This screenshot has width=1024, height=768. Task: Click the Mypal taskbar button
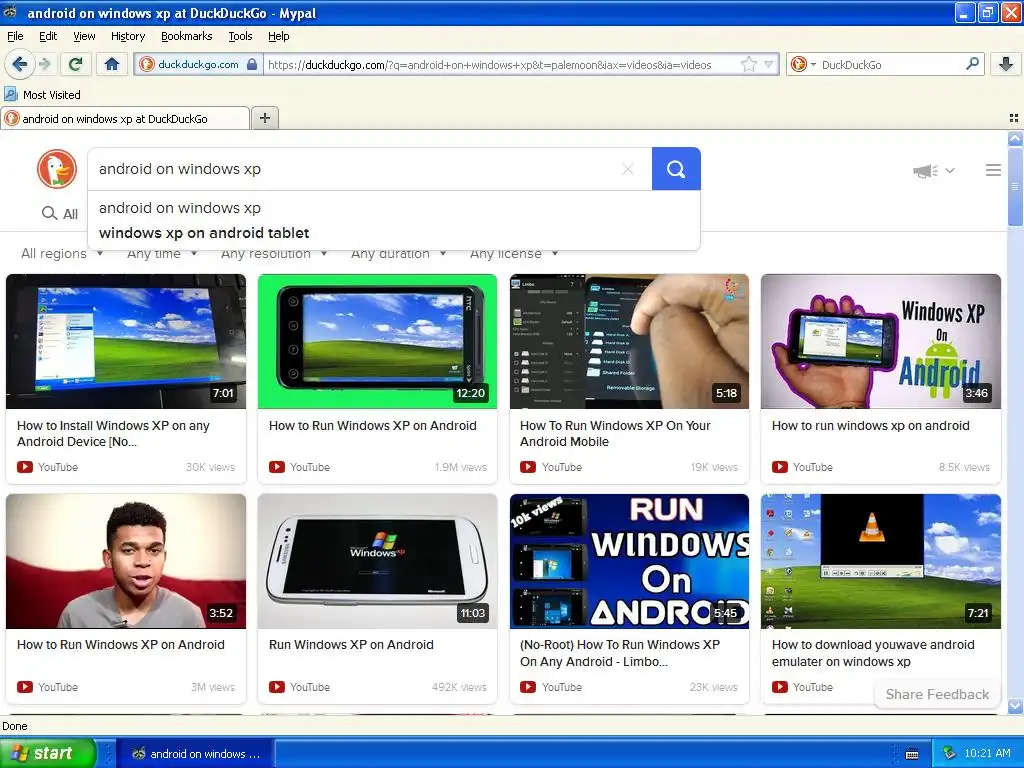coord(196,754)
